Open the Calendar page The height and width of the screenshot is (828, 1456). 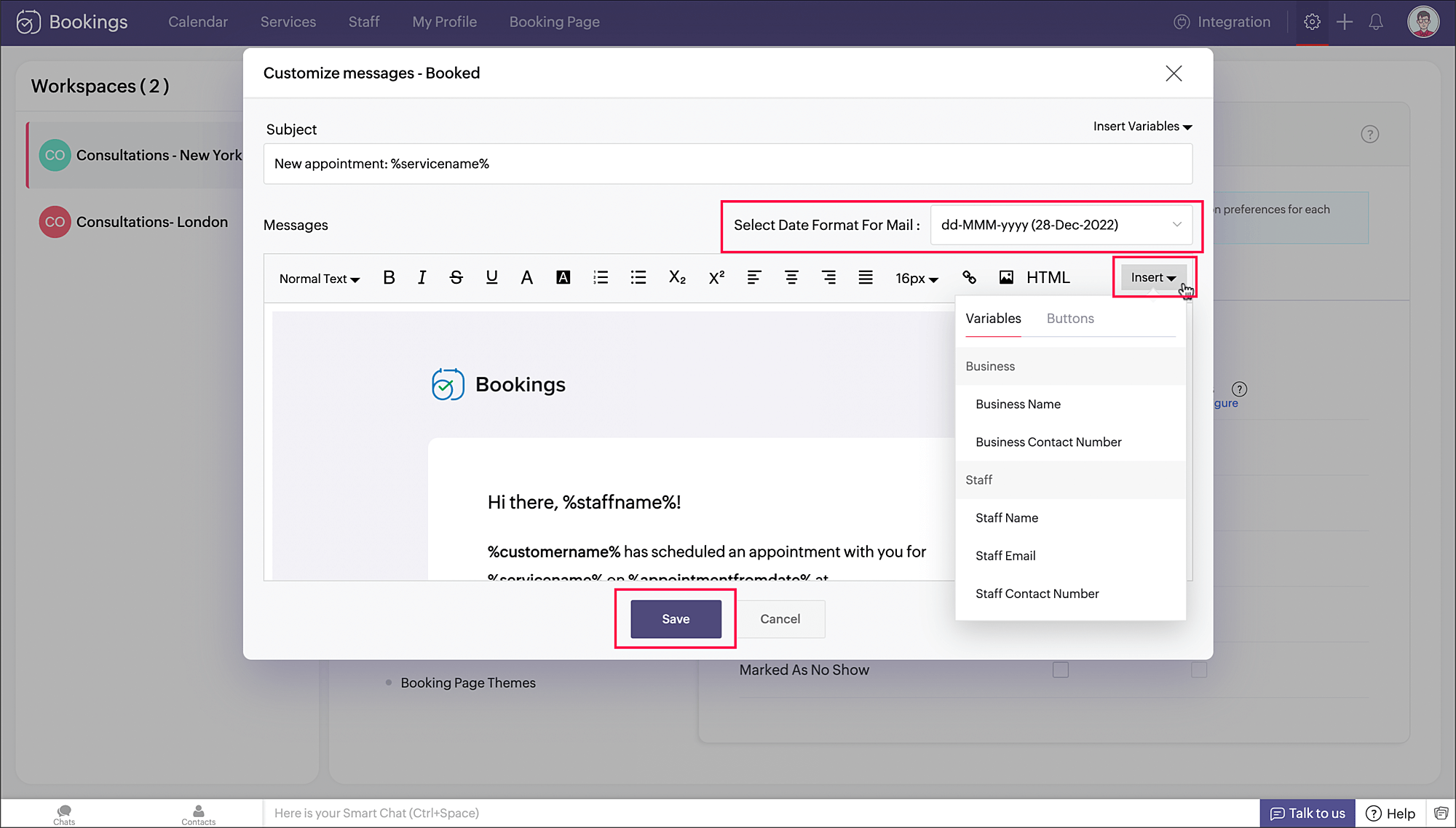198,22
